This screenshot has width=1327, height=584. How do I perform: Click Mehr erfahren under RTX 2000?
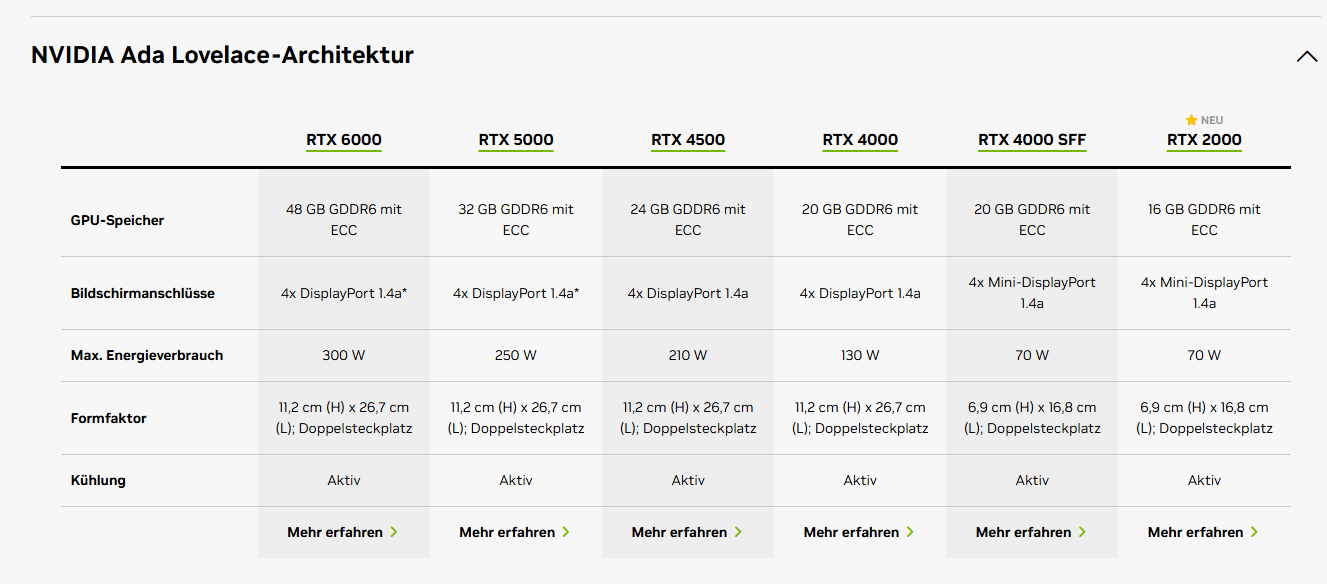tap(1203, 532)
